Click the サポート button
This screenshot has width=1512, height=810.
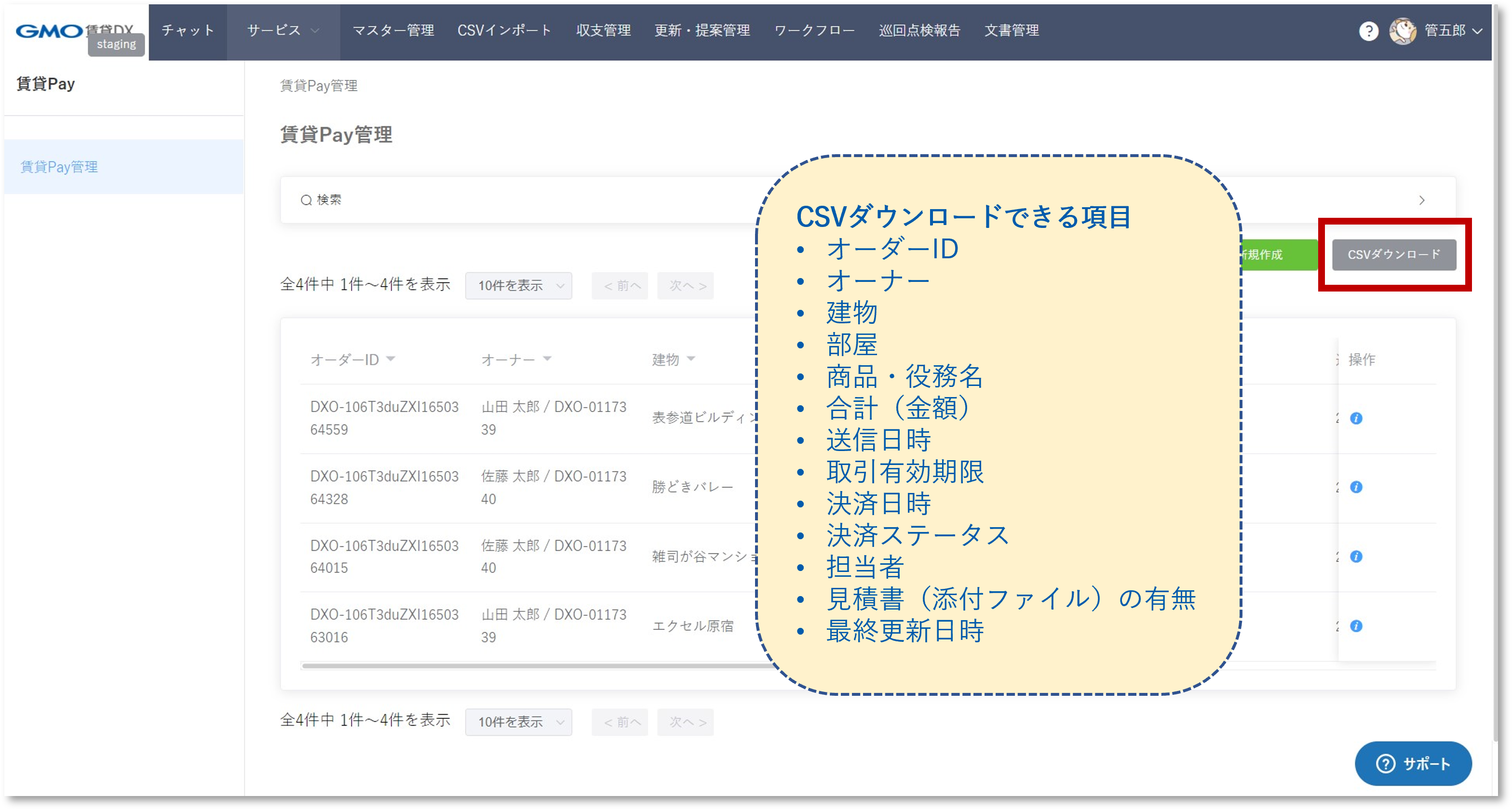click(1412, 763)
